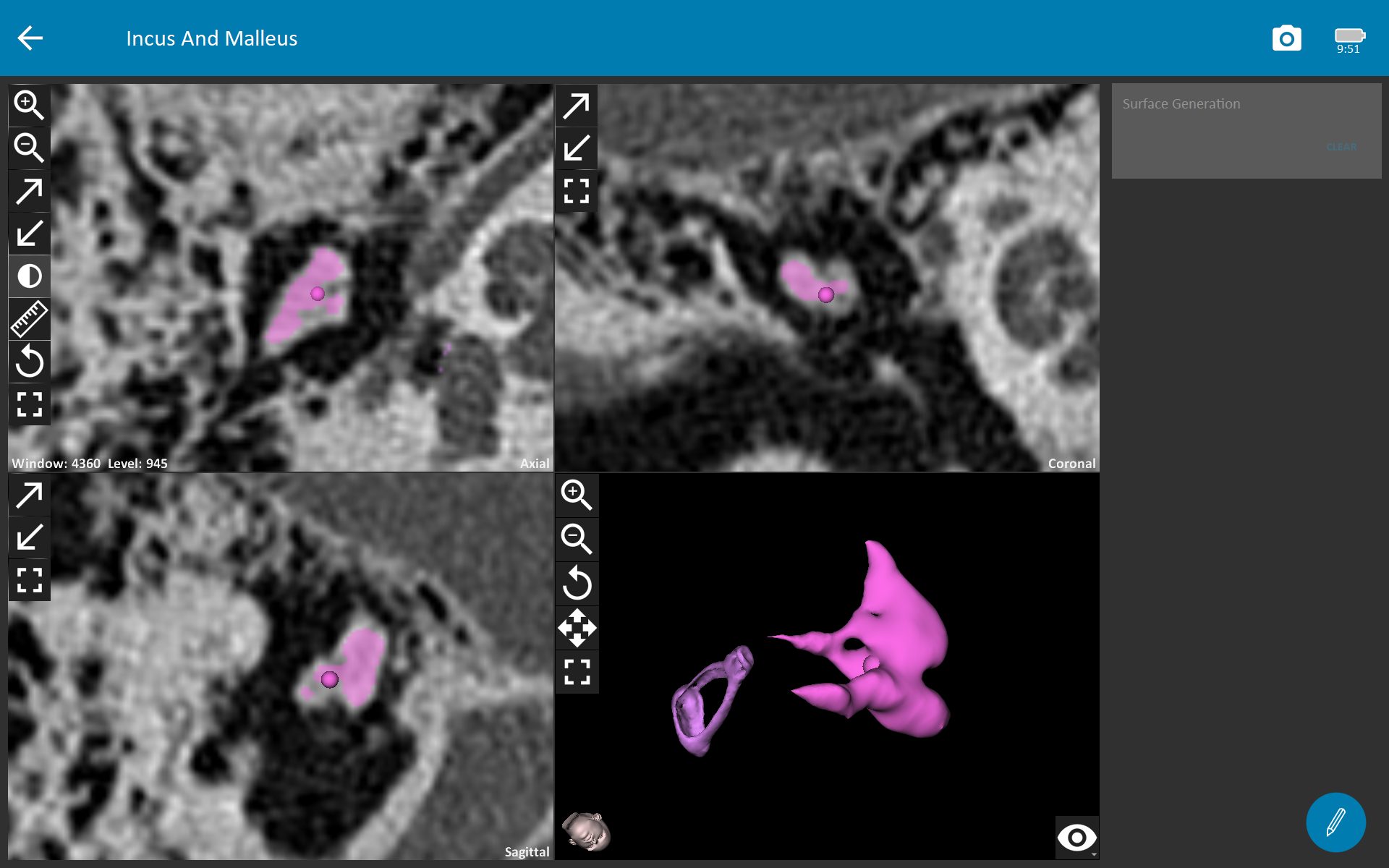Check the battery indicator at 9:51
The image size is (1389, 868).
point(1349,41)
